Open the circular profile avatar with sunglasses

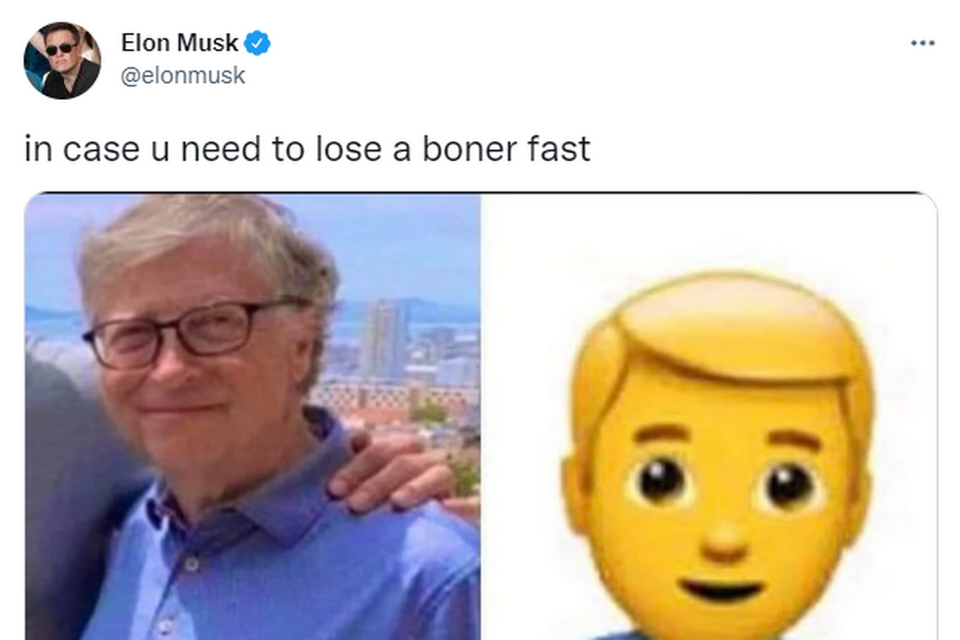(x=62, y=60)
